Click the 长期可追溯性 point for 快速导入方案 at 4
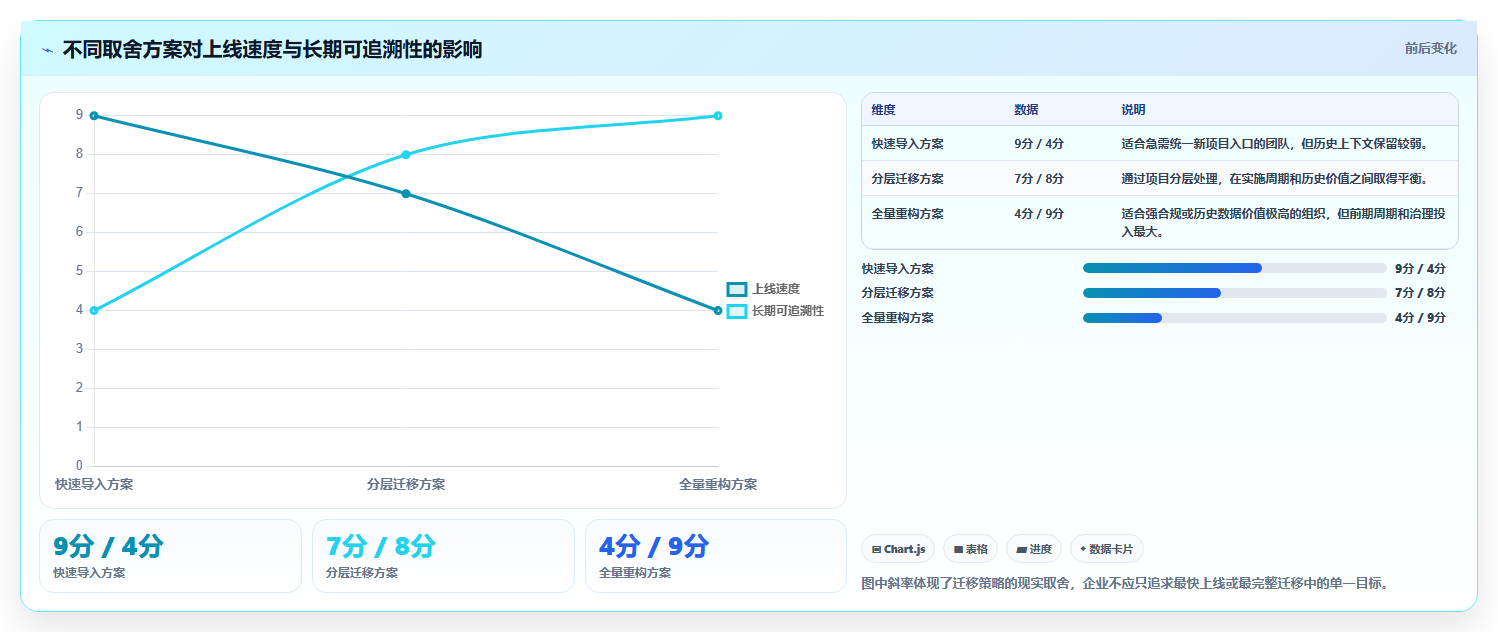This screenshot has width=1498, height=632. point(94,311)
